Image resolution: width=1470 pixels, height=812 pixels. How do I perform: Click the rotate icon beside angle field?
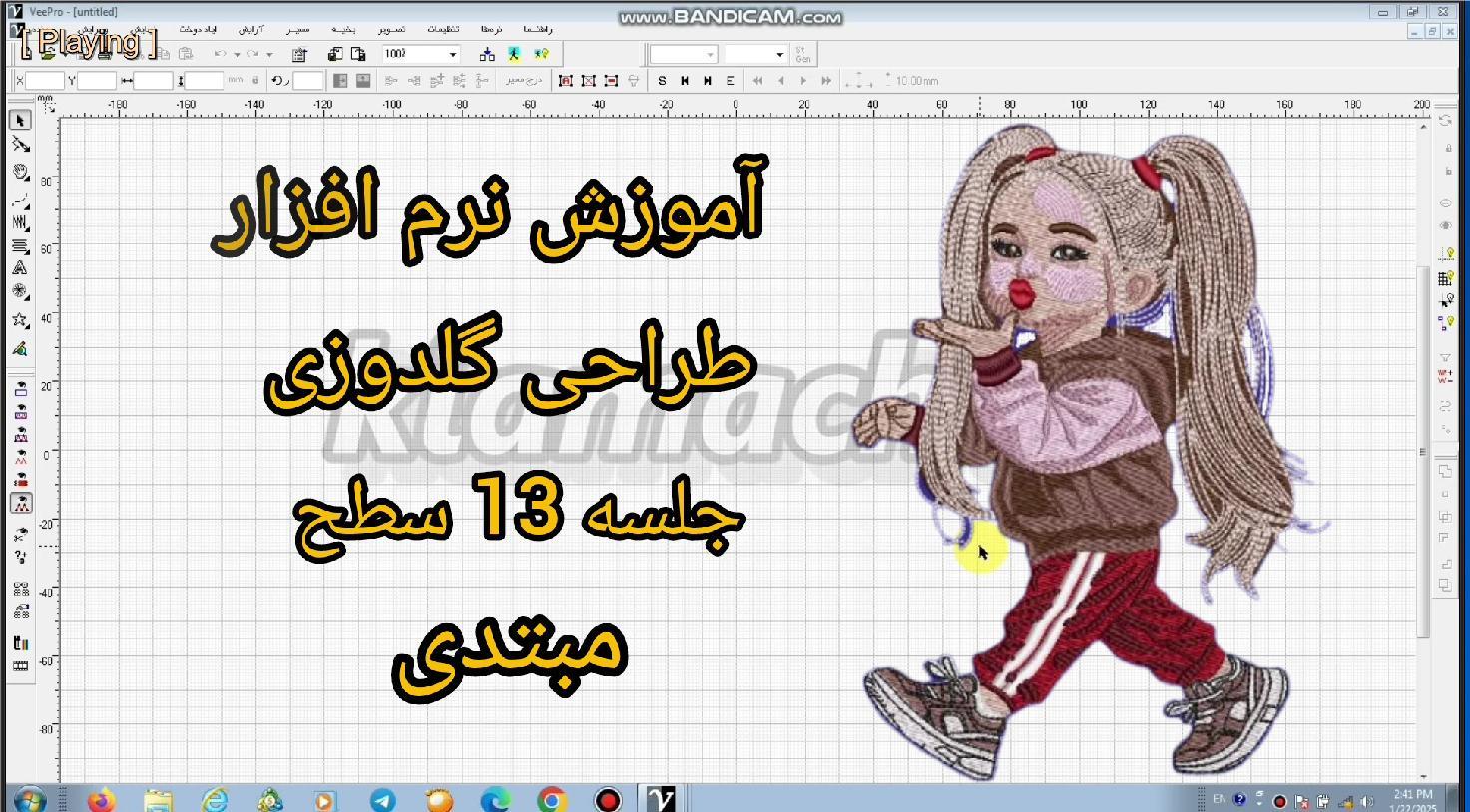280,81
